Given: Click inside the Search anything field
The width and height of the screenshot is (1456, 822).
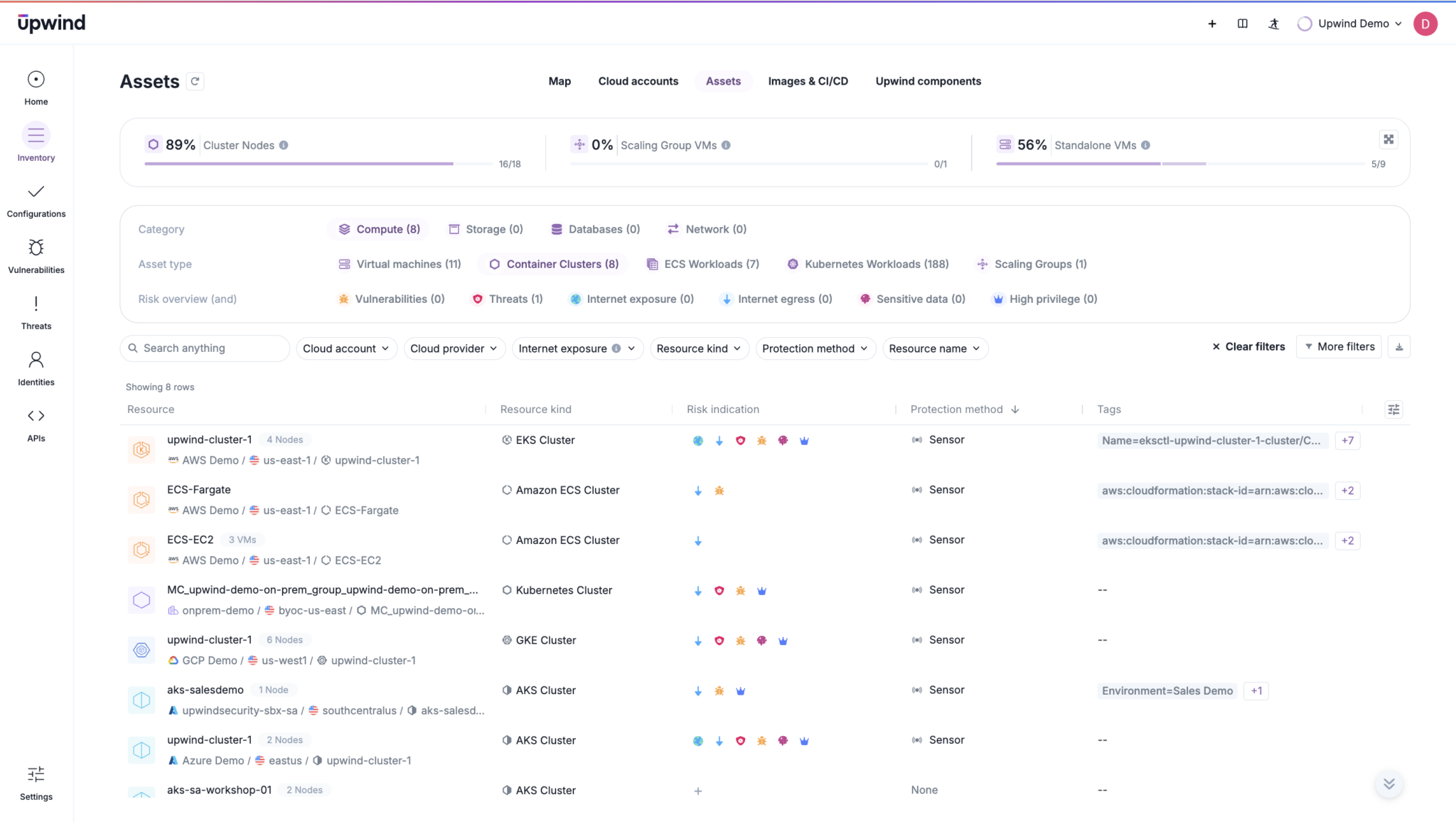Looking at the screenshot, I should click(x=204, y=348).
